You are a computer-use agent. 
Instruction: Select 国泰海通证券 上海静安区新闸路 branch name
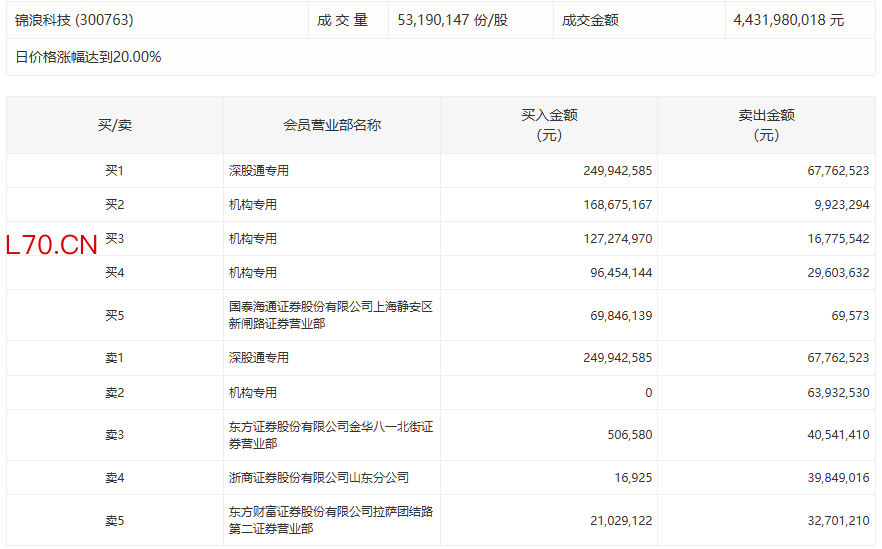(x=330, y=315)
